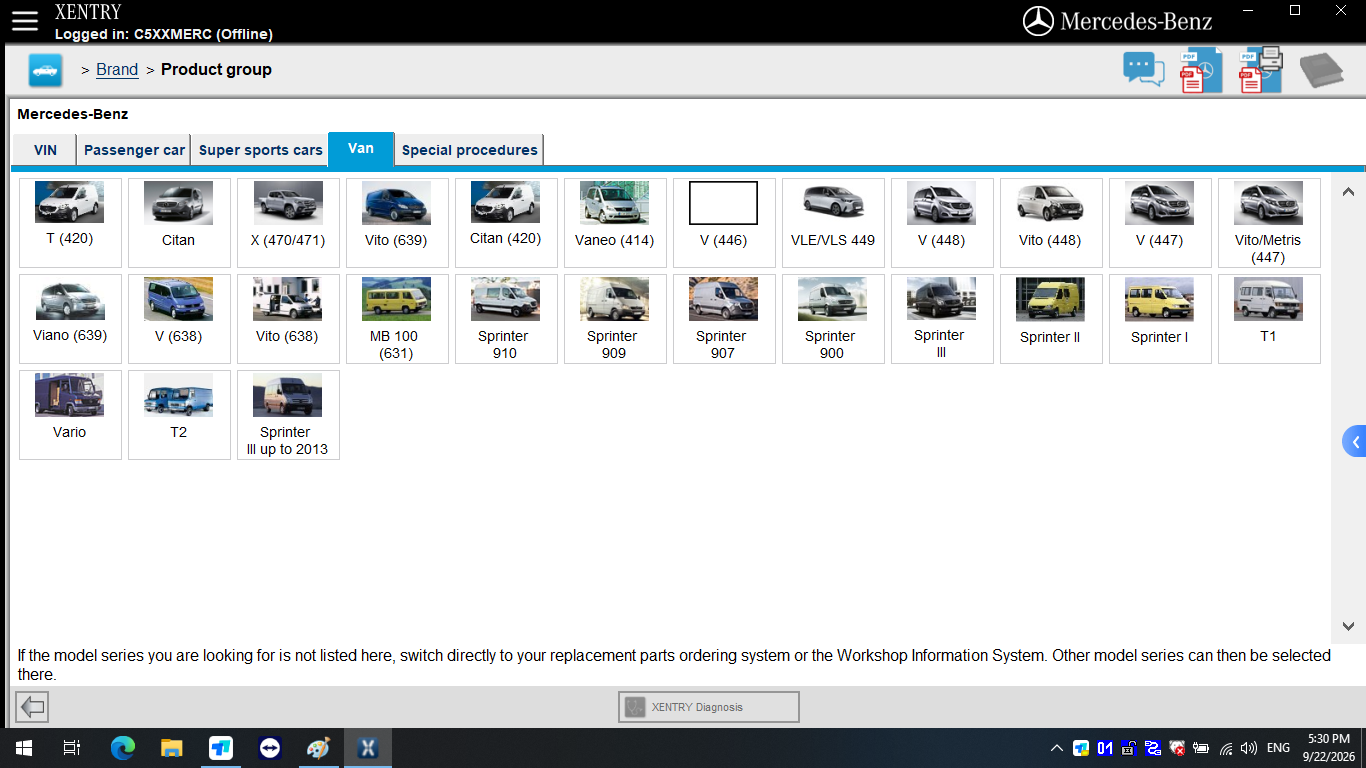
Task: Click the volume speaker tray icon
Action: pos(1248,748)
